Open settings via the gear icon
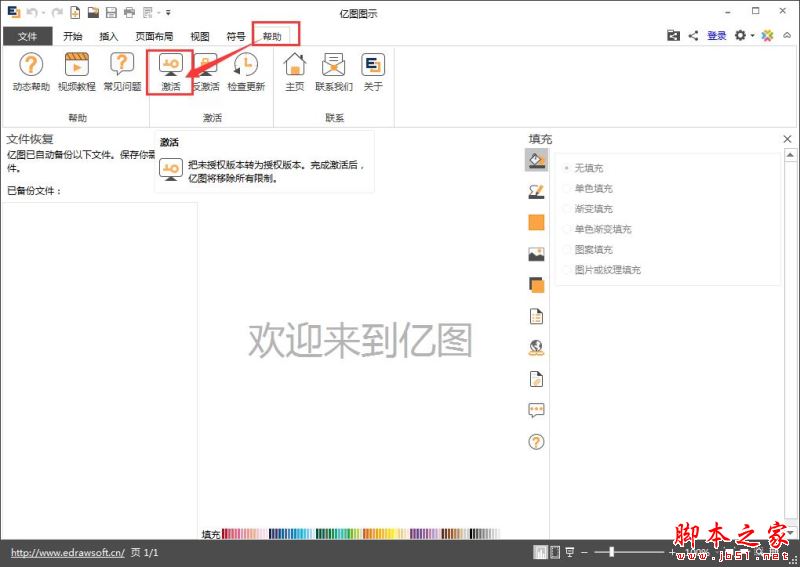This screenshot has width=800, height=567. pos(740,35)
